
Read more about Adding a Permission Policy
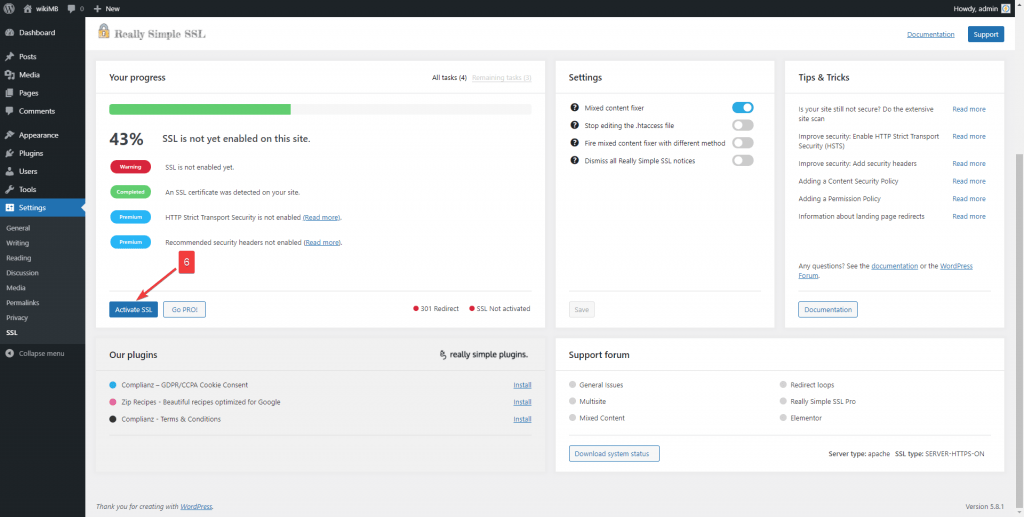(969, 198)
